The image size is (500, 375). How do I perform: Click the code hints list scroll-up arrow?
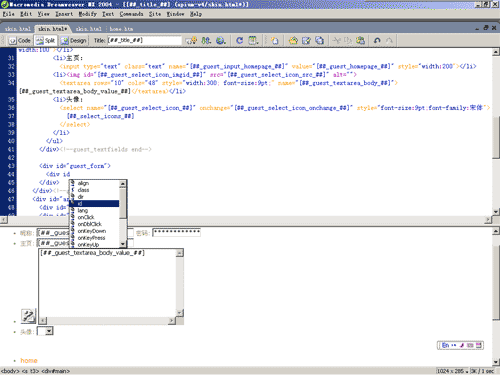[x=123, y=184]
